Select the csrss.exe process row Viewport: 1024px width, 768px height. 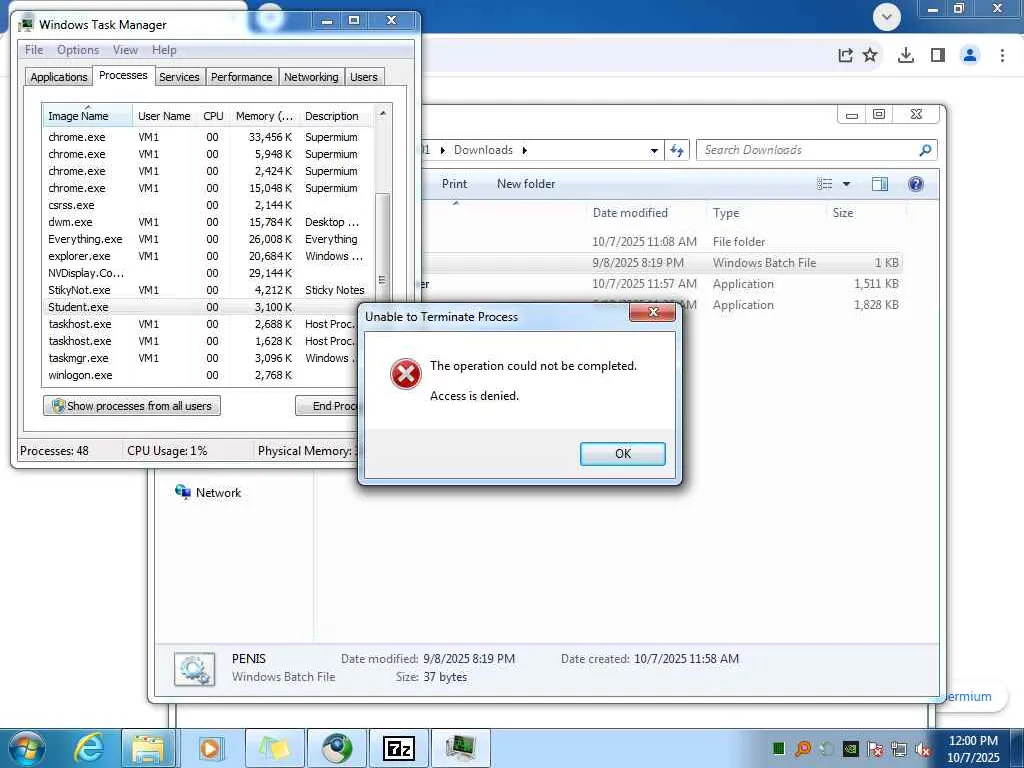coord(208,205)
